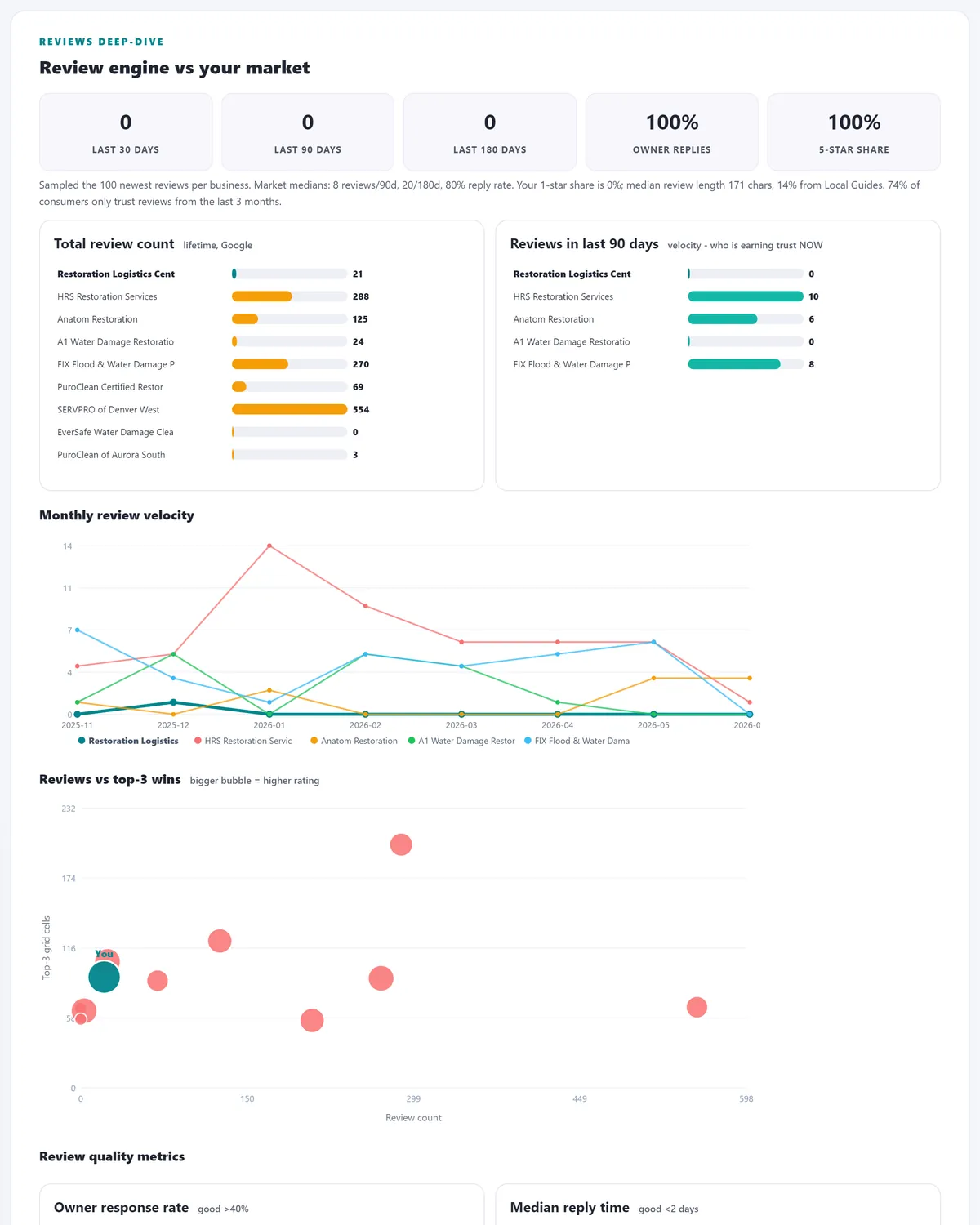Click the highest red bubble in scatter chart
The image size is (980, 1225).
coord(401,844)
